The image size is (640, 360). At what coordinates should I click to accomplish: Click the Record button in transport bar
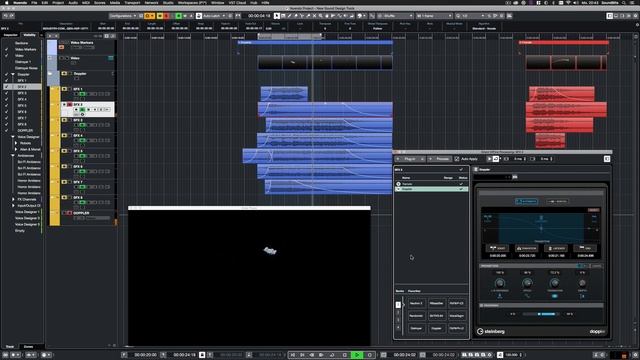pos(370,355)
